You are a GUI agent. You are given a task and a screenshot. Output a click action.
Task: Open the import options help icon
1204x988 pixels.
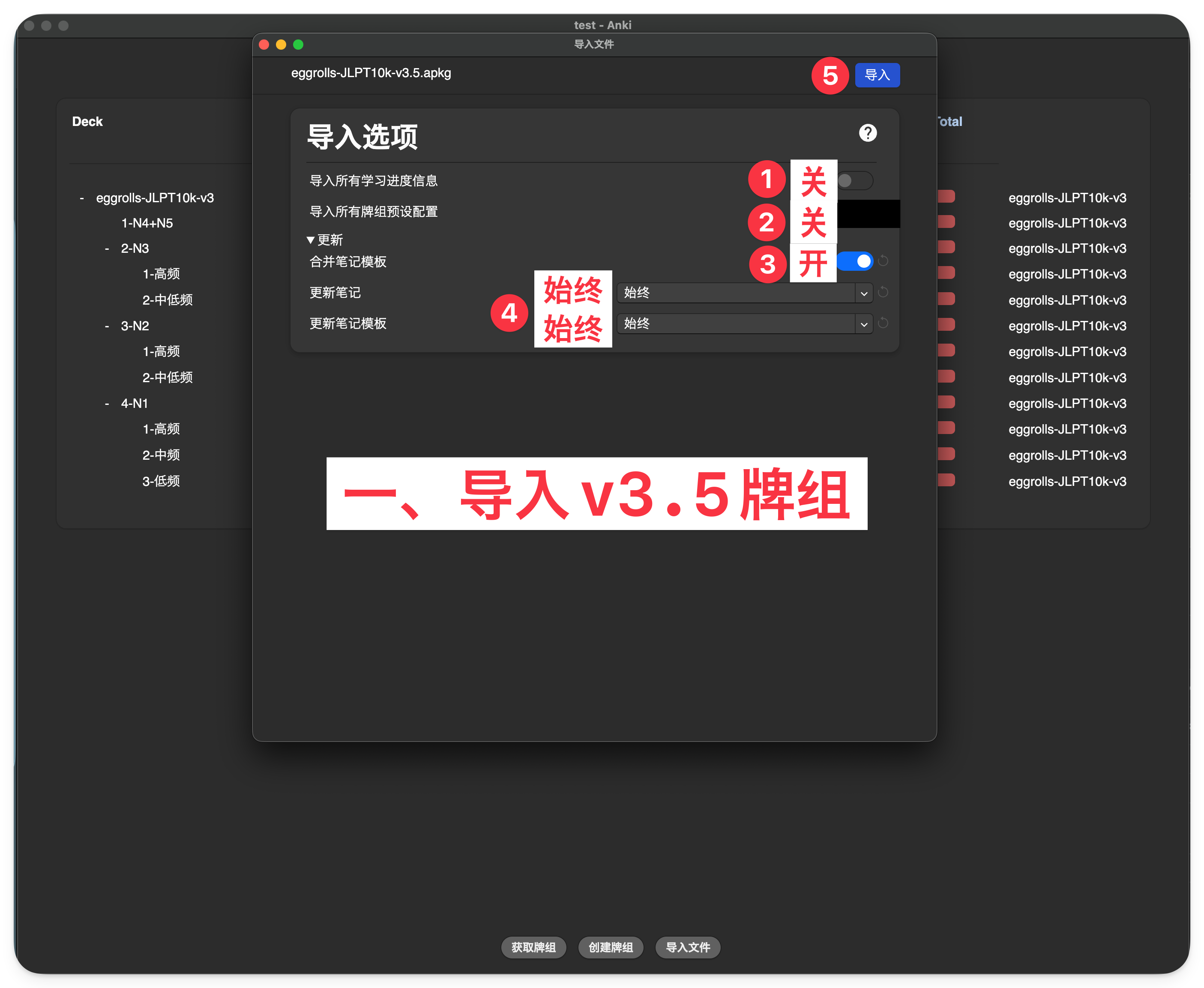tap(867, 133)
